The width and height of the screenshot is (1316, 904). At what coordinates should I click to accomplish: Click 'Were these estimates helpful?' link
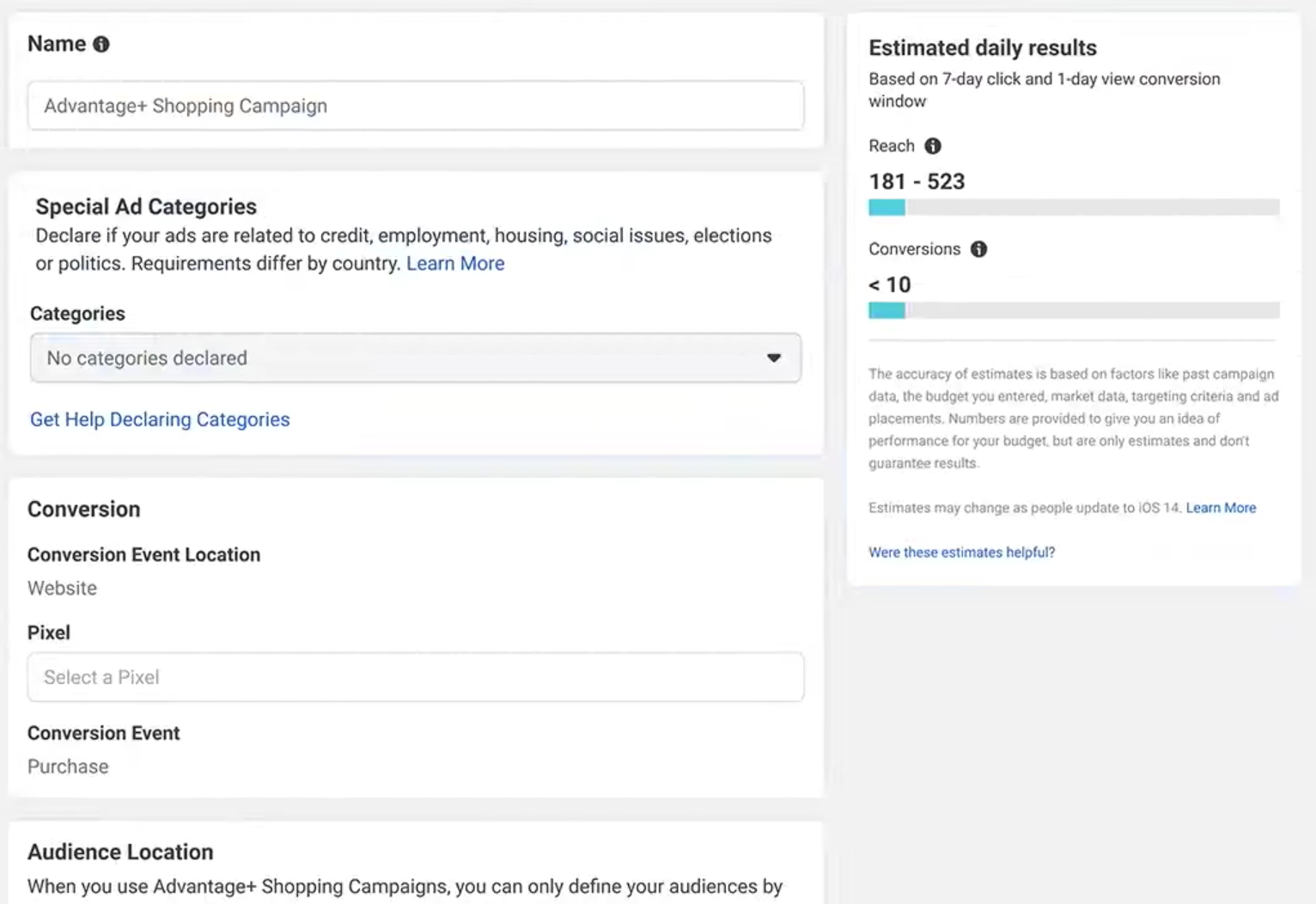click(961, 553)
